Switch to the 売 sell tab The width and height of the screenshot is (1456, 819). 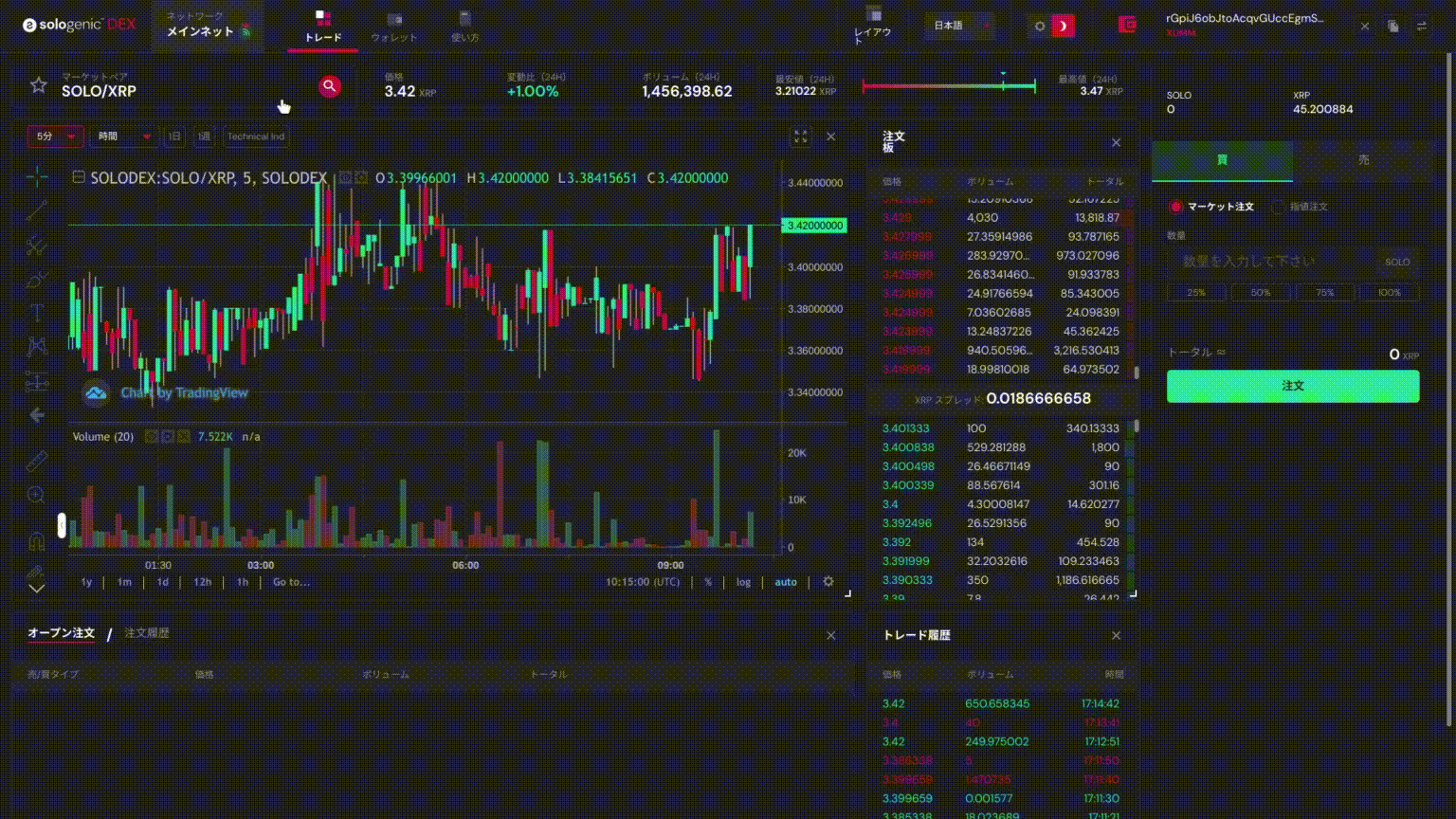pos(1363,160)
